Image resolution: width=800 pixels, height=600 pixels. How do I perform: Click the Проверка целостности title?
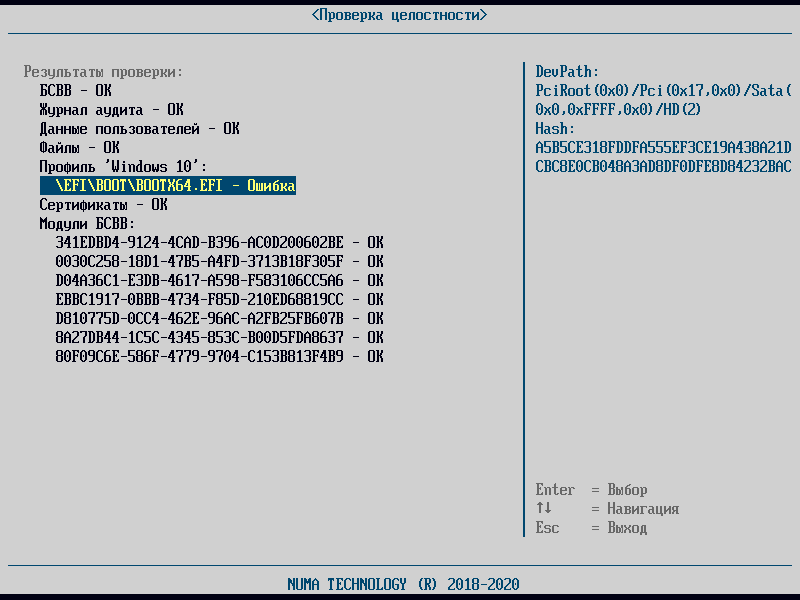pyautogui.click(x=399, y=15)
